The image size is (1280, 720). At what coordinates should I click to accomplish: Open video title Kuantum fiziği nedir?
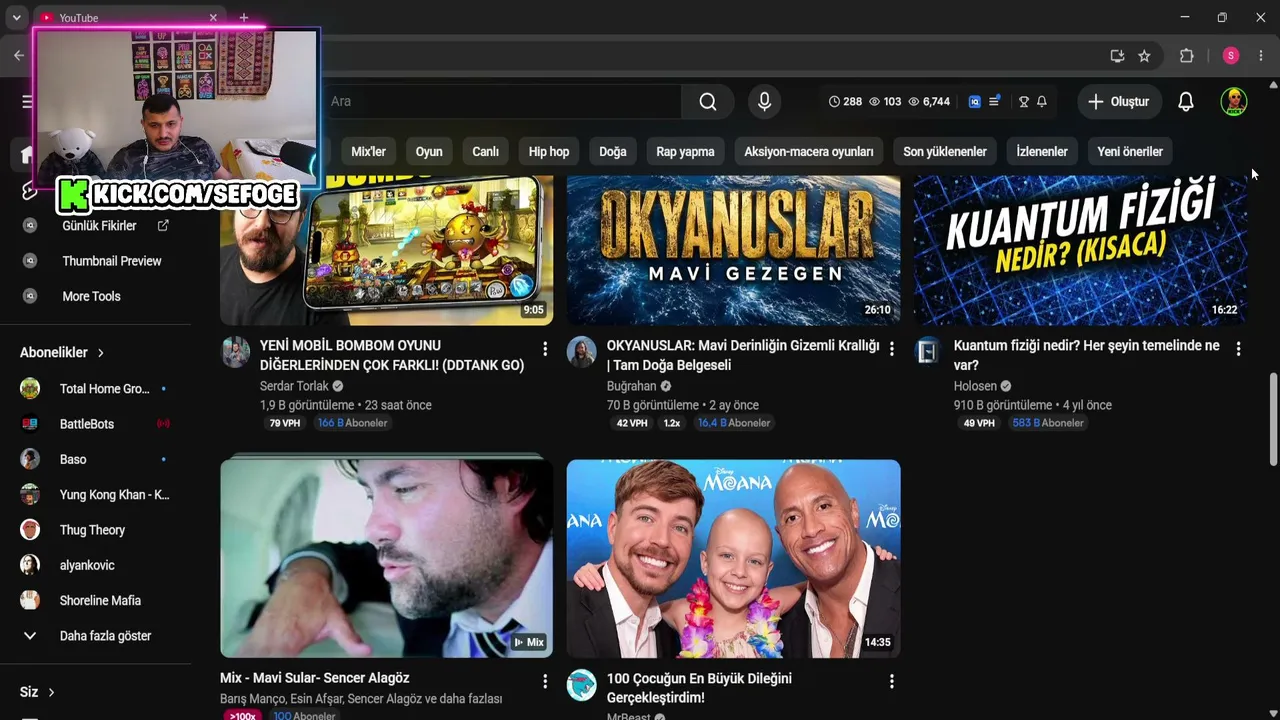pyautogui.click(x=1087, y=355)
